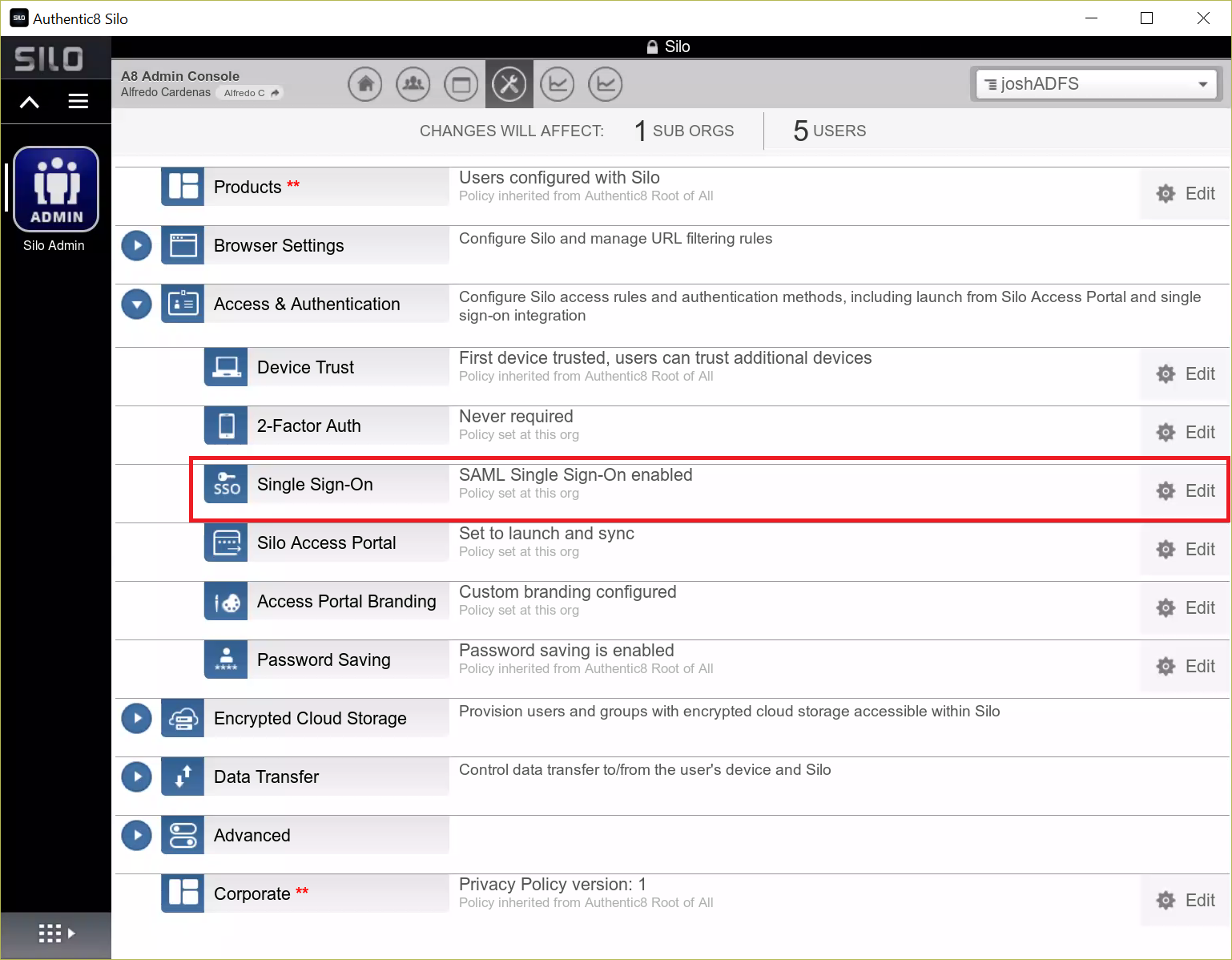The height and width of the screenshot is (960, 1232).
Task: Edit the 2-Factor Auth policy
Action: [x=1186, y=433]
